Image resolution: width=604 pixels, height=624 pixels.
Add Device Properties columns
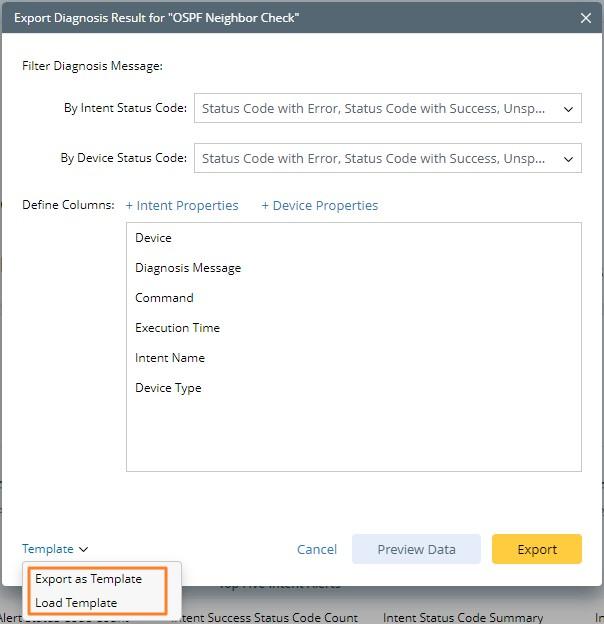[x=320, y=206]
